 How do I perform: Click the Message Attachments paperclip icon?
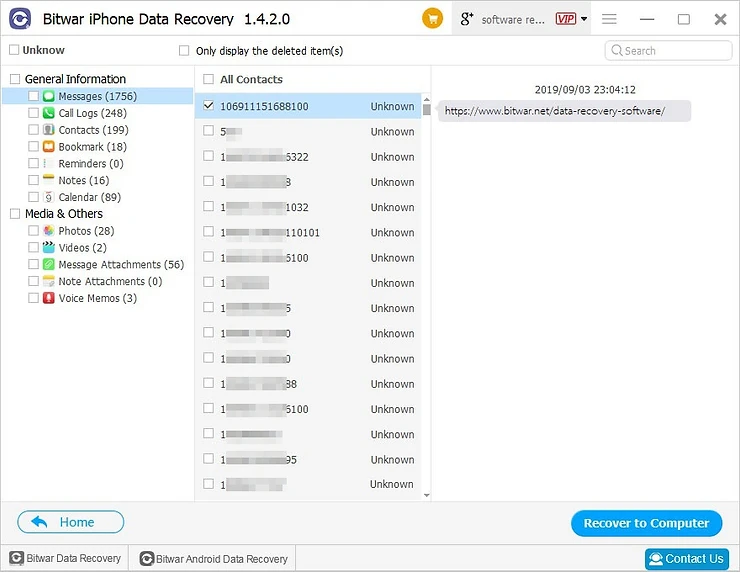point(49,264)
